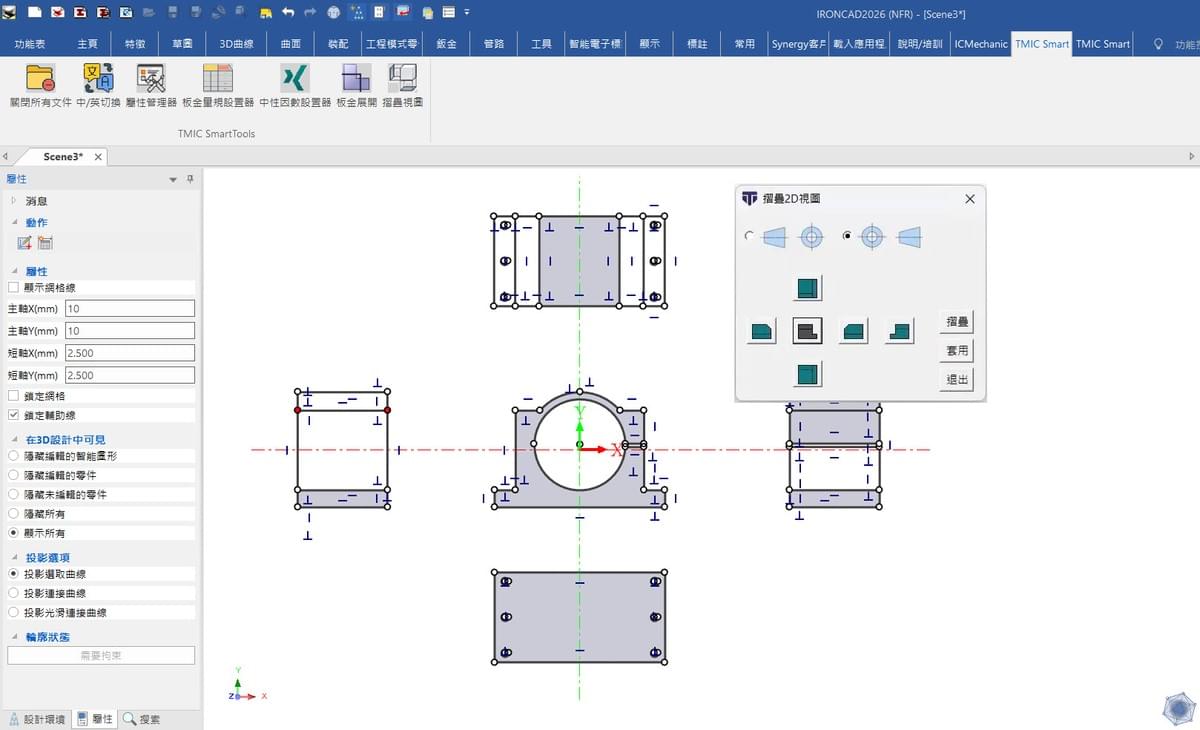
Task: Select the rightmost L-shaped view cube in dialog
Action: click(900, 331)
